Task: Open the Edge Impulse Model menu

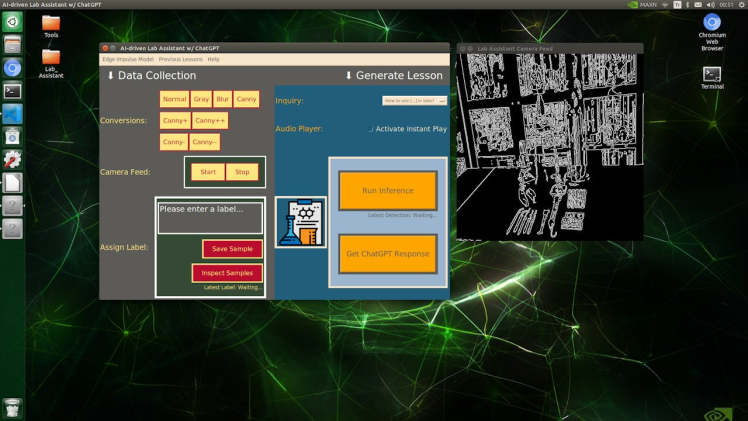Action: point(128,60)
